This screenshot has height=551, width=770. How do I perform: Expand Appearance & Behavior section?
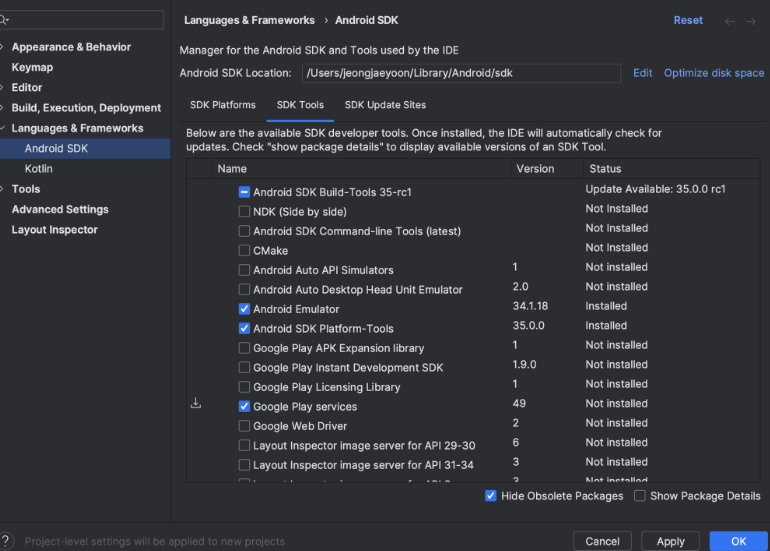2,47
